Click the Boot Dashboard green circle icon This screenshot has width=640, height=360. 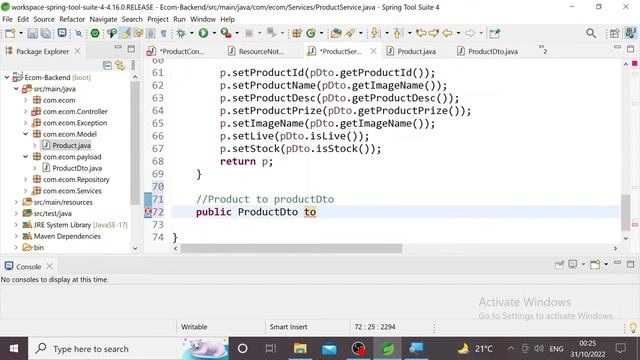coord(95,33)
